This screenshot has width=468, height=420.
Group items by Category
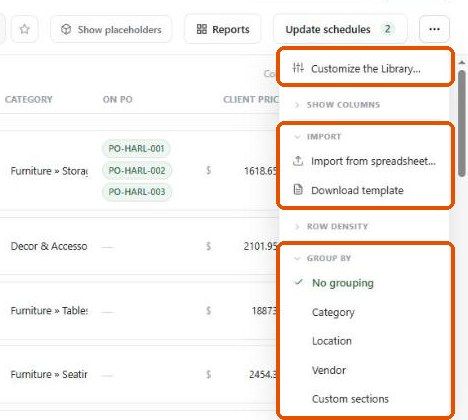(333, 312)
